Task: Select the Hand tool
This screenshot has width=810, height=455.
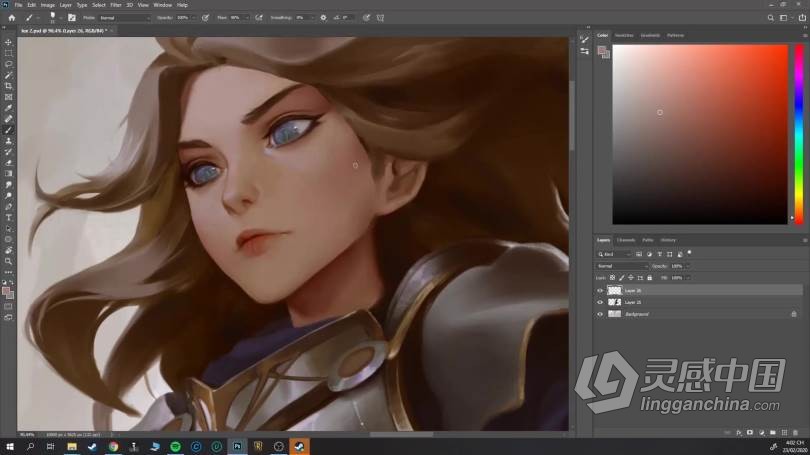Action: click(x=8, y=250)
